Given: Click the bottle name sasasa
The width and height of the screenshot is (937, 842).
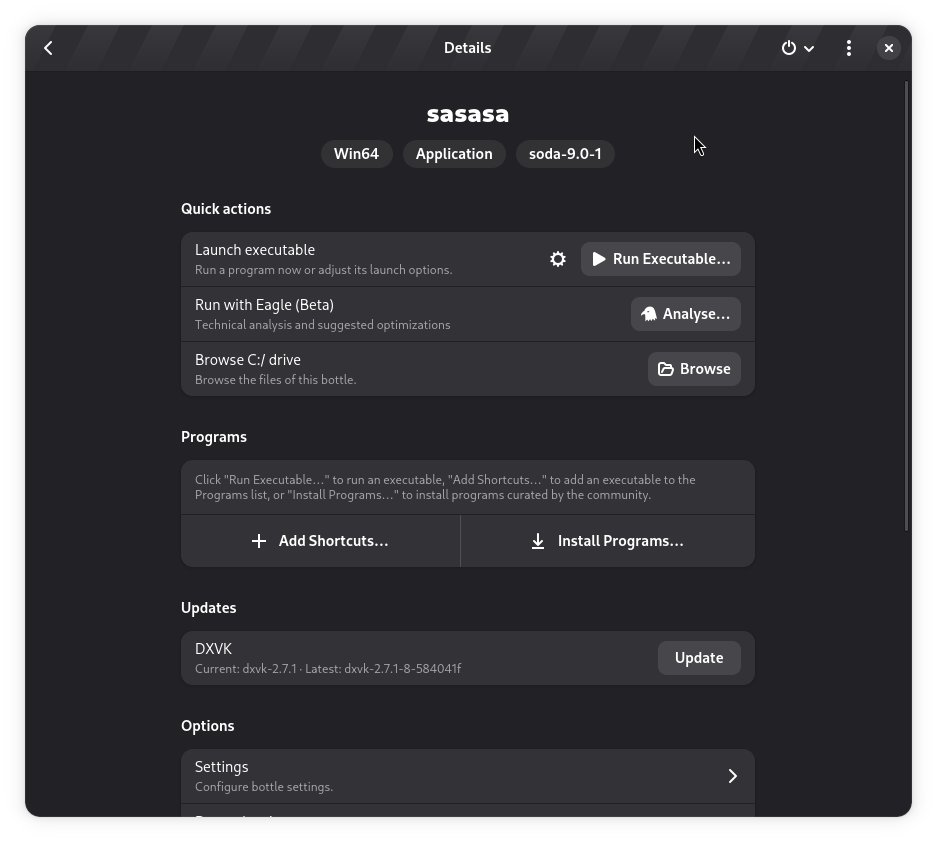Looking at the screenshot, I should click(467, 113).
